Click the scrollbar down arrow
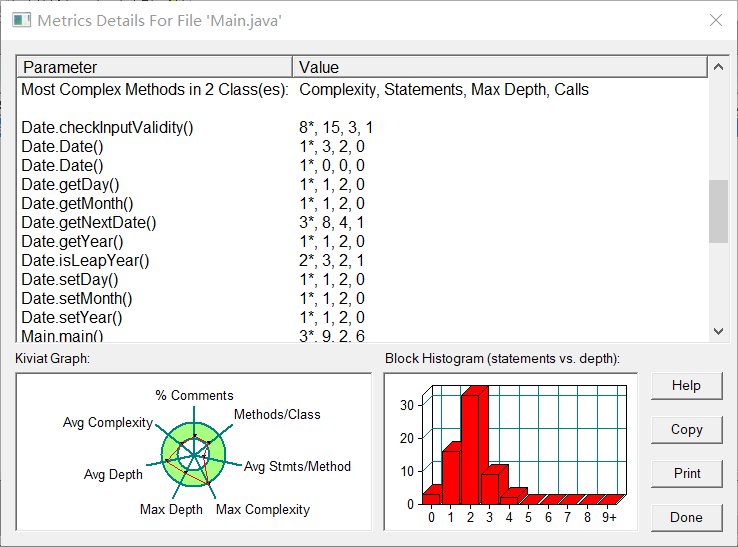This screenshot has width=738, height=547. 718,331
